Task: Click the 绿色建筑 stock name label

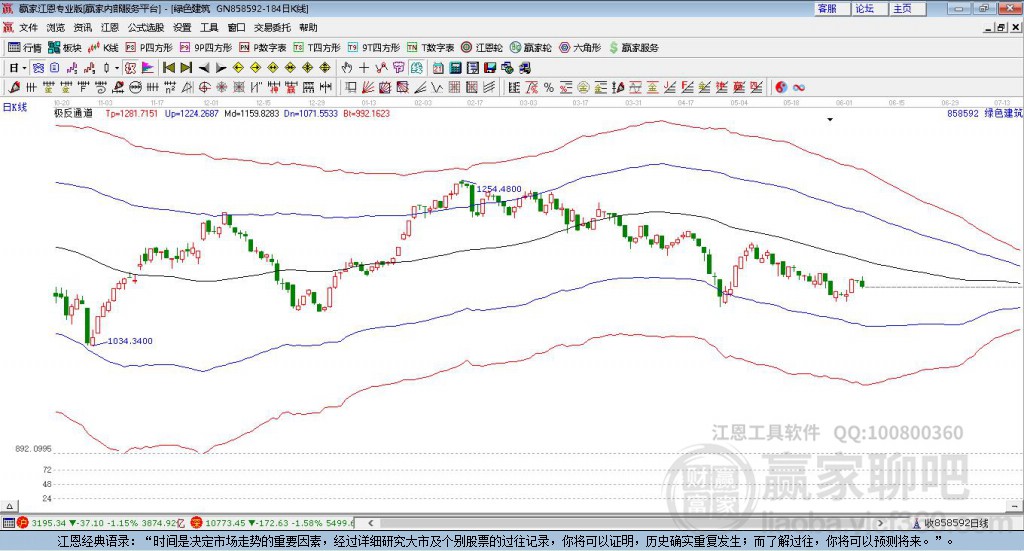Action: (1003, 113)
